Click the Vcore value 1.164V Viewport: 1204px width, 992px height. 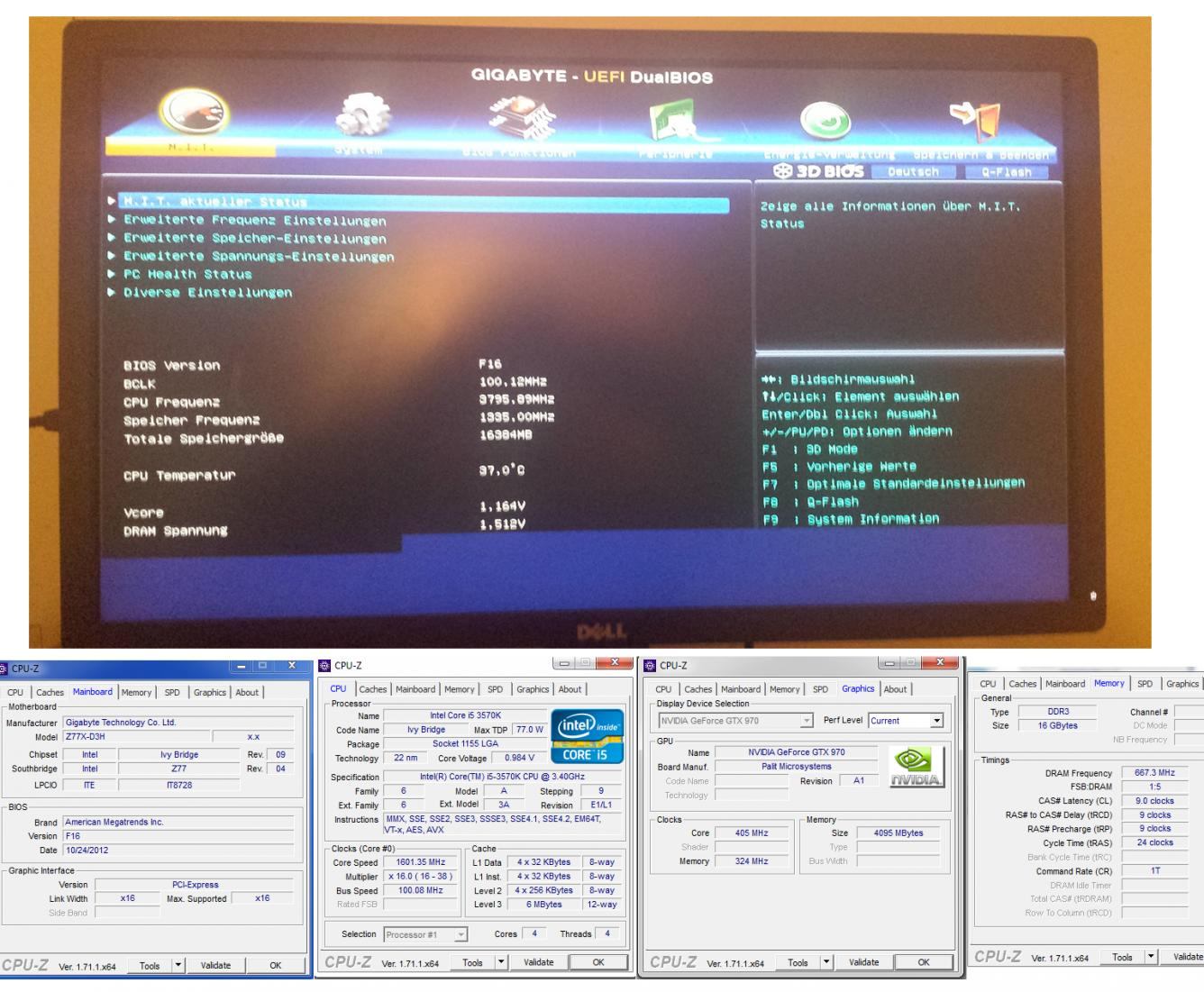[502, 507]
